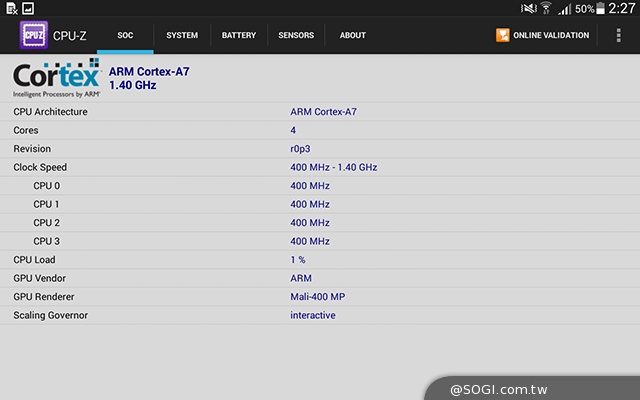Tap the Cortex logo image
This screenshot has height=400, width=640.
56,78
